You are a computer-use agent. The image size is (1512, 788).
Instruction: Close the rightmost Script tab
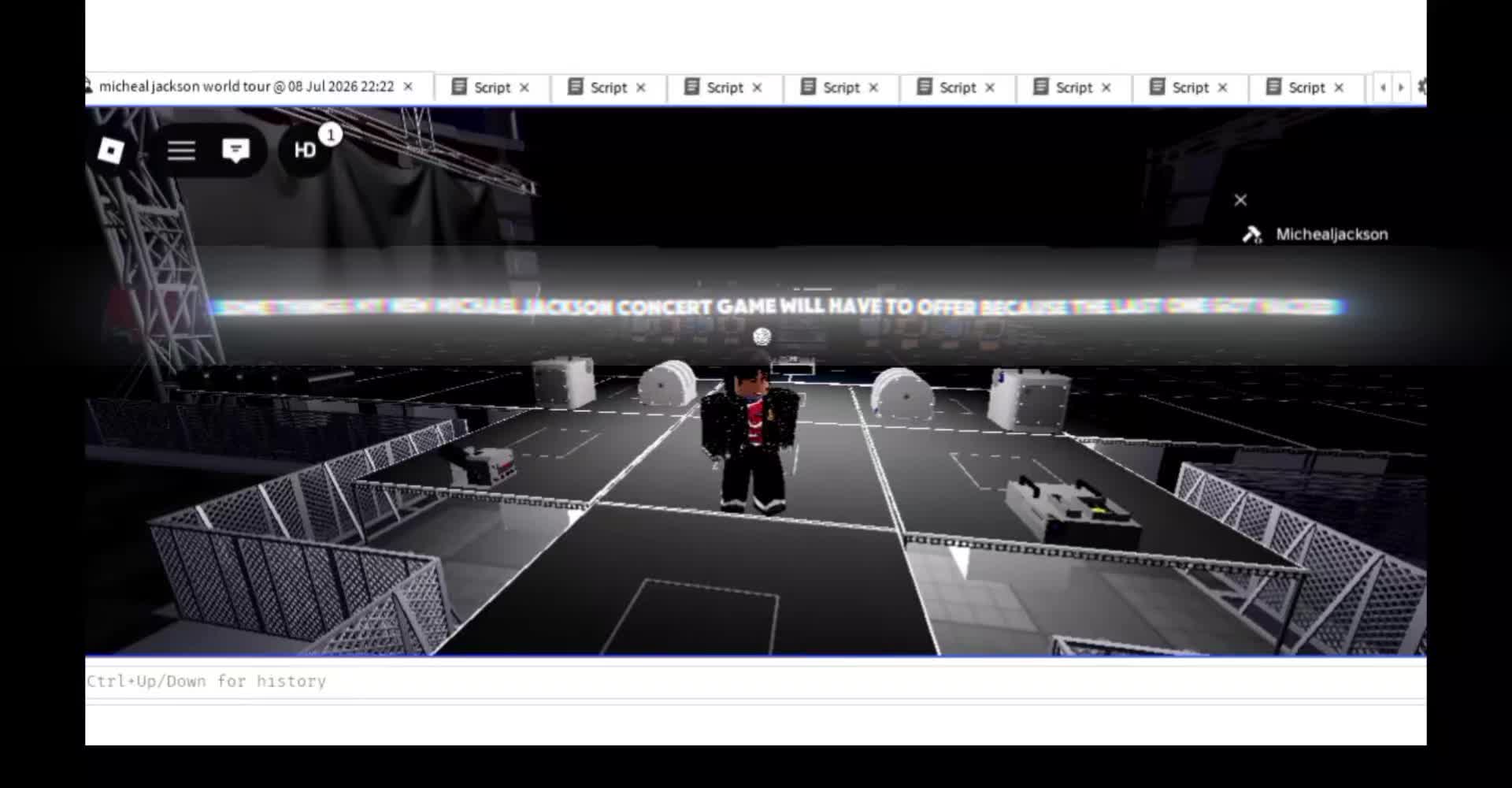pyautogui.click(x=1339, y=87)
